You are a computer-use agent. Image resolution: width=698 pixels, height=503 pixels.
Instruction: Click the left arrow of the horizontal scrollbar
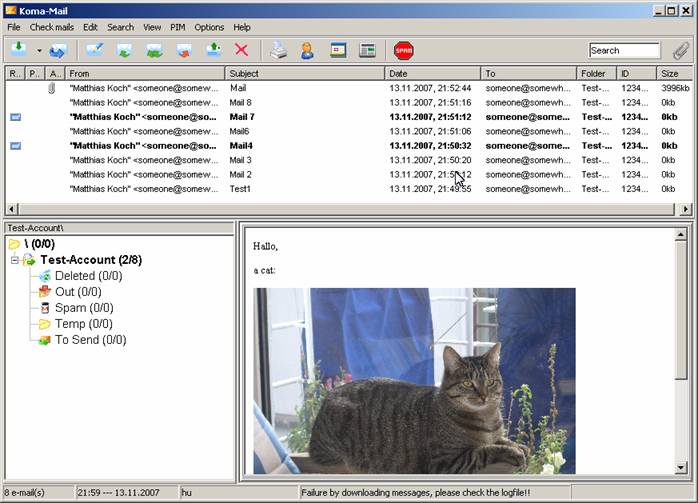[12, 208]
